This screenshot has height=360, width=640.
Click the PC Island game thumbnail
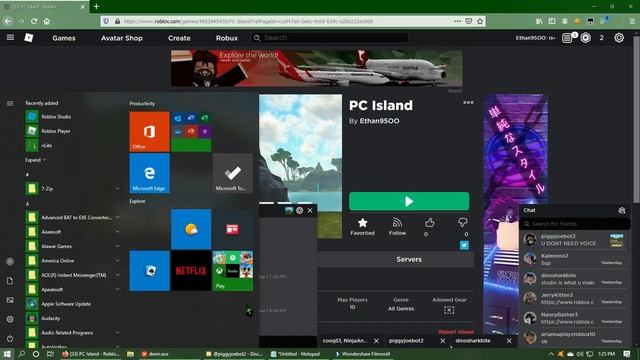(300, 167)
